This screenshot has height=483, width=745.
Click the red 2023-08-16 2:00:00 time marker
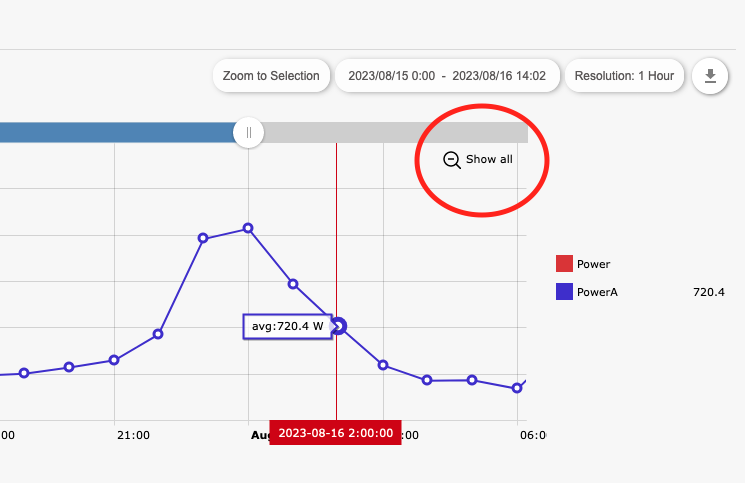pyautogui.click(x=335, y=433)
